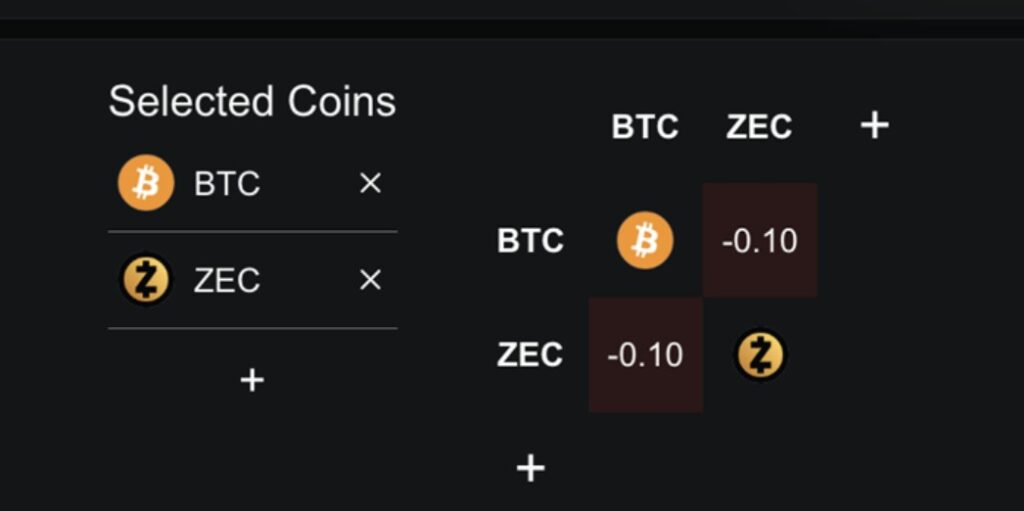
Task: Click the Bitcoin icon inside the correlation matrix
Action: coord(645,240)
